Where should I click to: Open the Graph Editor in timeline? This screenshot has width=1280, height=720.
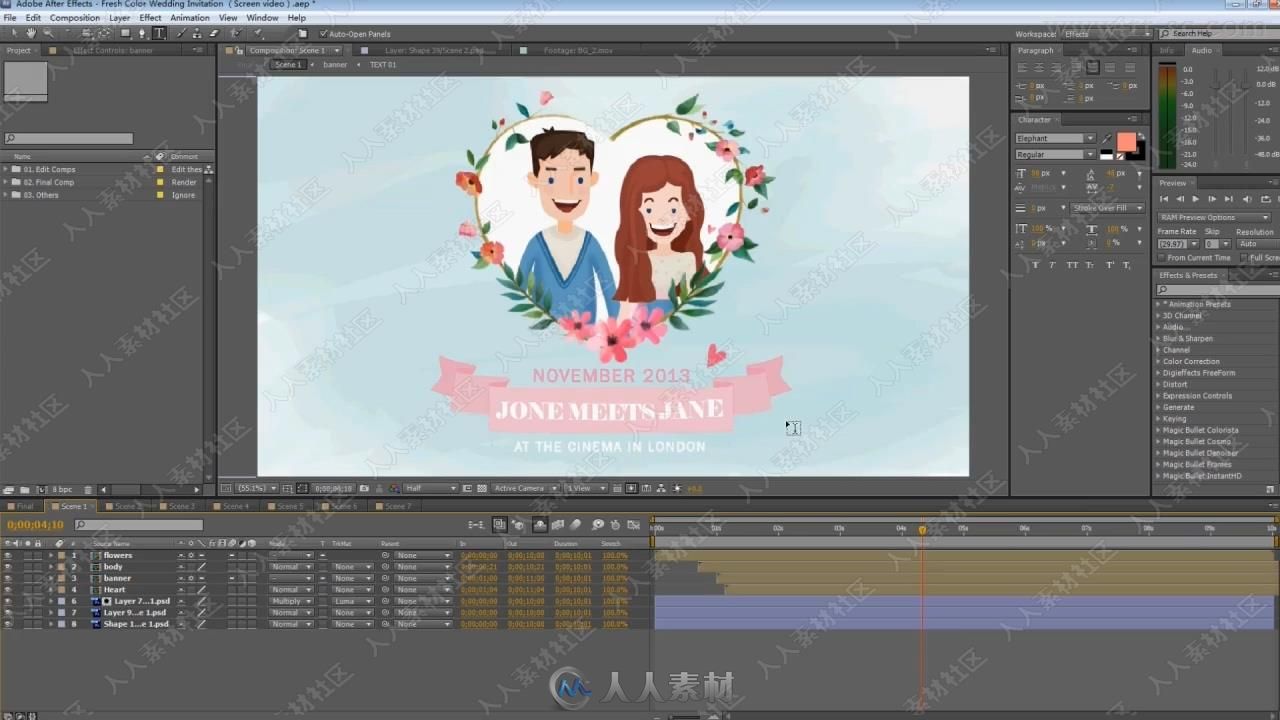[x=634, y=524]
